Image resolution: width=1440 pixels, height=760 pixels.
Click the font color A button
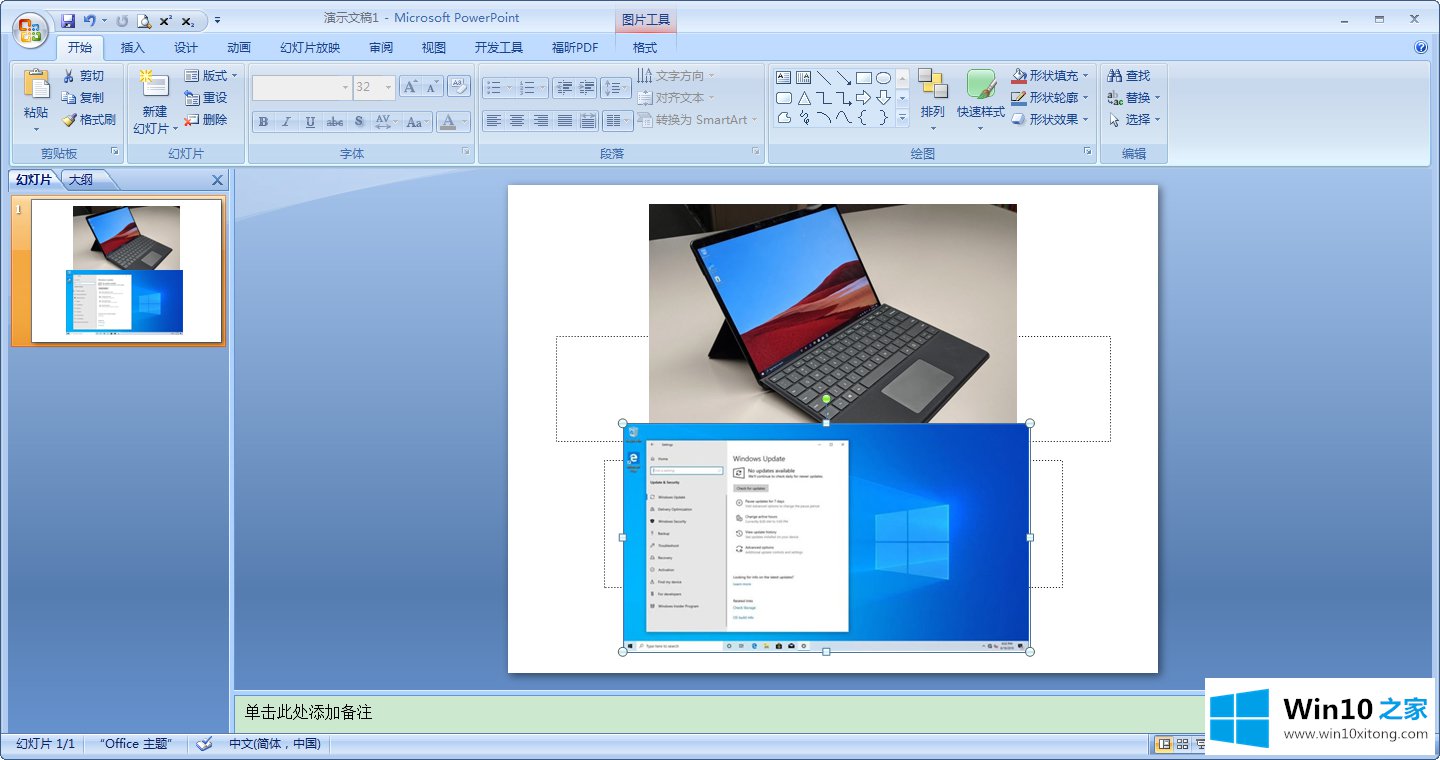(x=447, y=122)
